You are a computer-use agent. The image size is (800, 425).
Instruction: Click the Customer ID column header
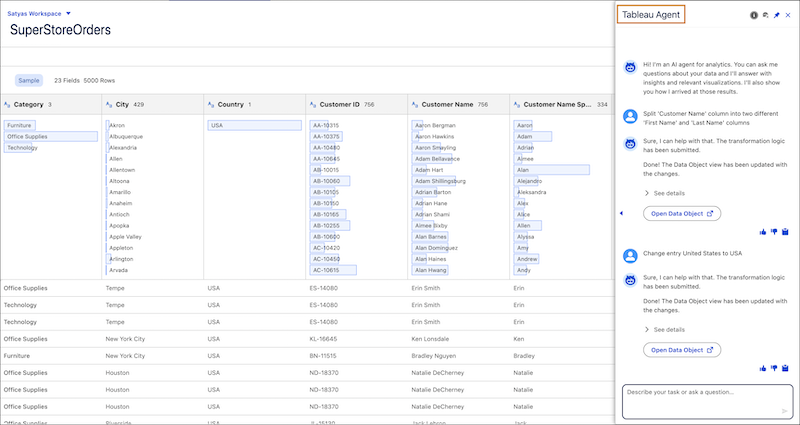(x=357, y=105)
